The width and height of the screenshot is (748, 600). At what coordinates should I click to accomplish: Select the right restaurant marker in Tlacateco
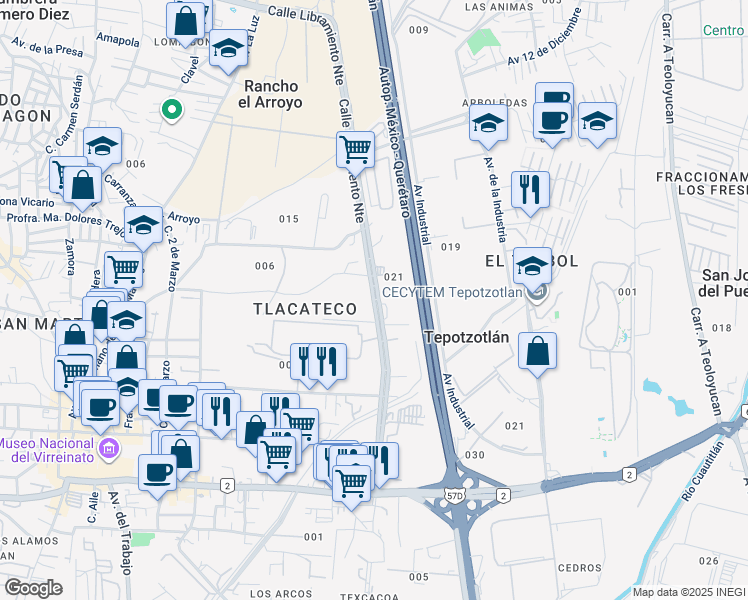coord(327,366)
